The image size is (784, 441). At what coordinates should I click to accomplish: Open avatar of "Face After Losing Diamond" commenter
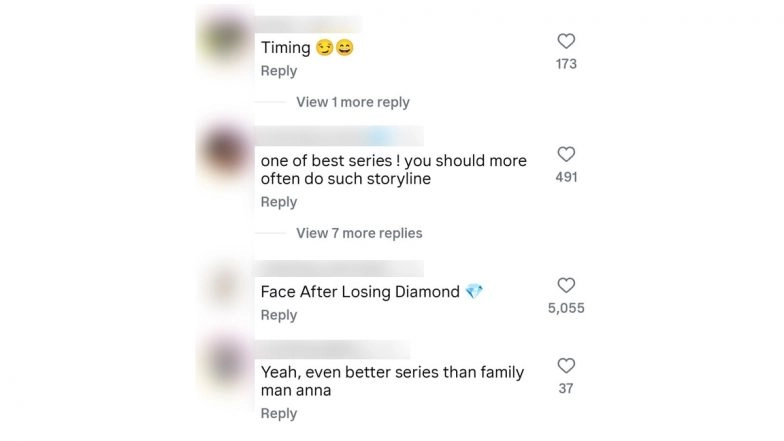[222, 285]
